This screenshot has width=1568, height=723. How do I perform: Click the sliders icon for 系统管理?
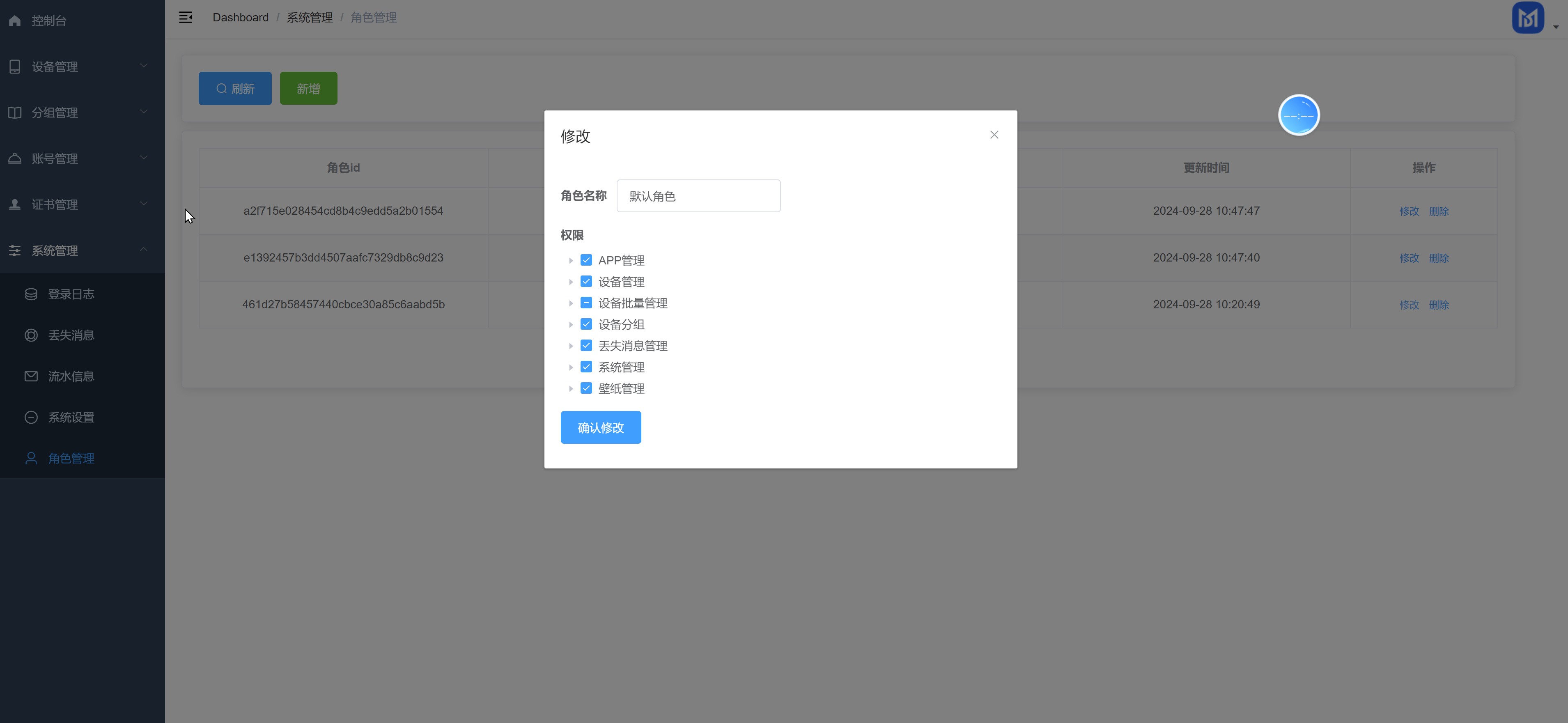(15, 250)
